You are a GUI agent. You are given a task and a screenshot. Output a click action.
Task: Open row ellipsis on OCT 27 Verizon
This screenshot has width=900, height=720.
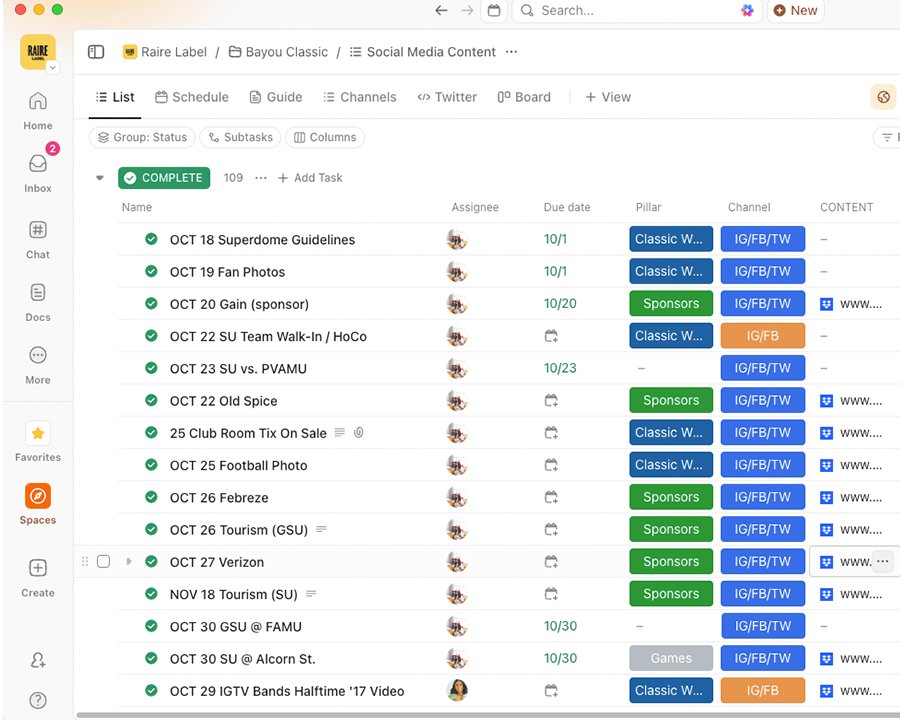click(x=883, y=561)
